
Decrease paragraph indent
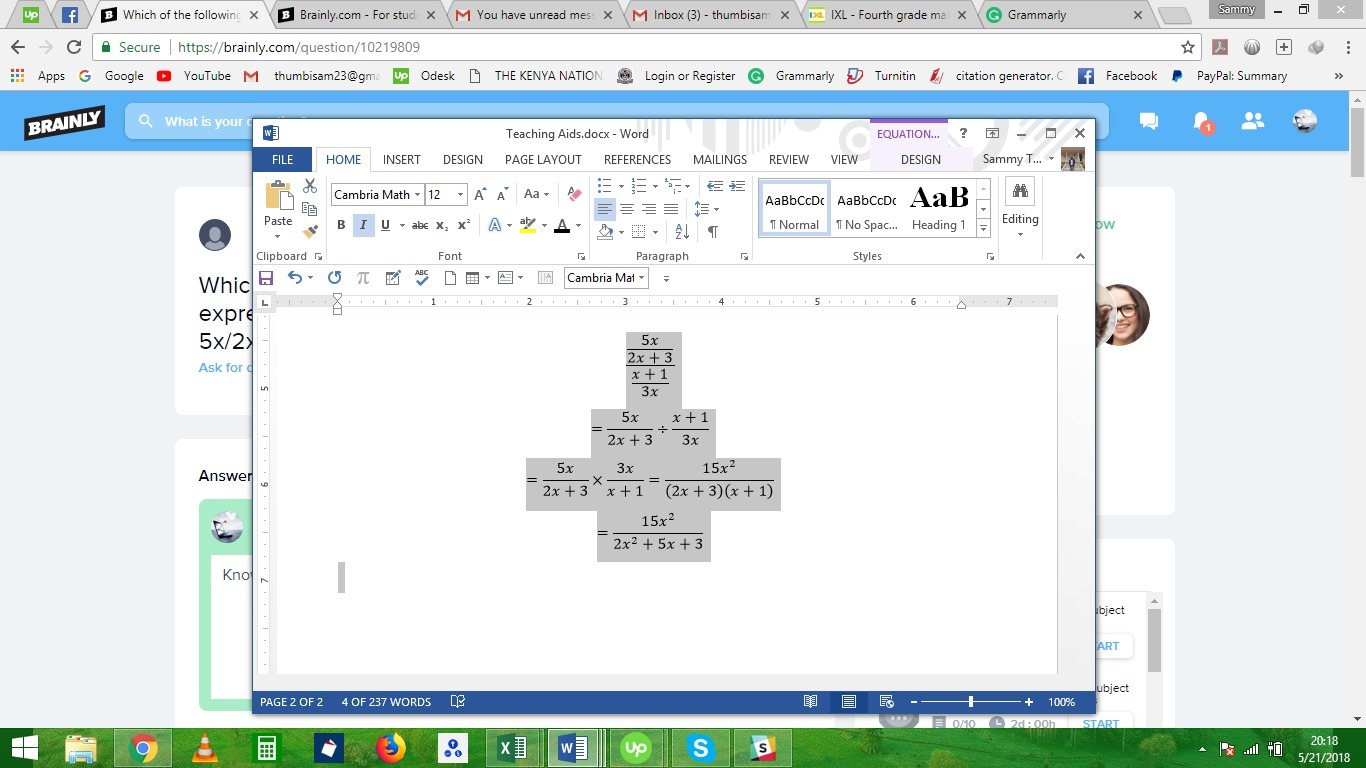click(x=714, y=186)
